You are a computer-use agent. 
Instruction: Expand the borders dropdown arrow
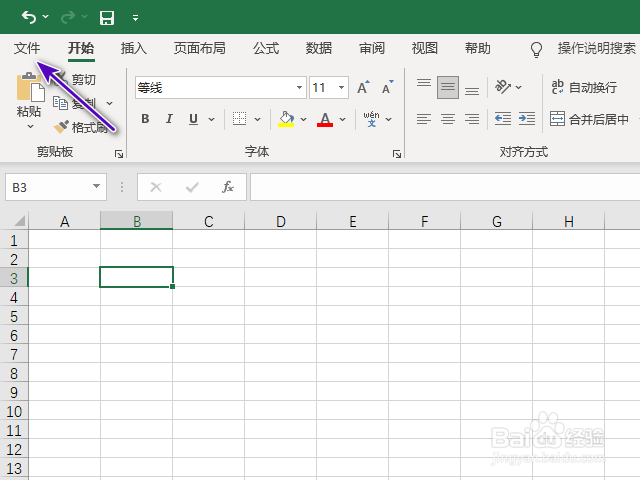coord(258,119)
